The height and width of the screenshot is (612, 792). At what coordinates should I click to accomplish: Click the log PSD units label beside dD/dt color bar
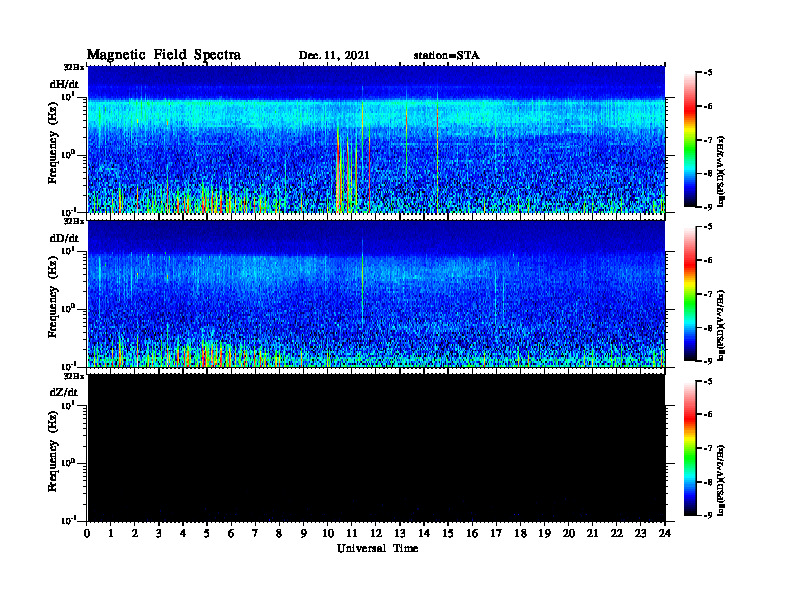click(721, 325)
